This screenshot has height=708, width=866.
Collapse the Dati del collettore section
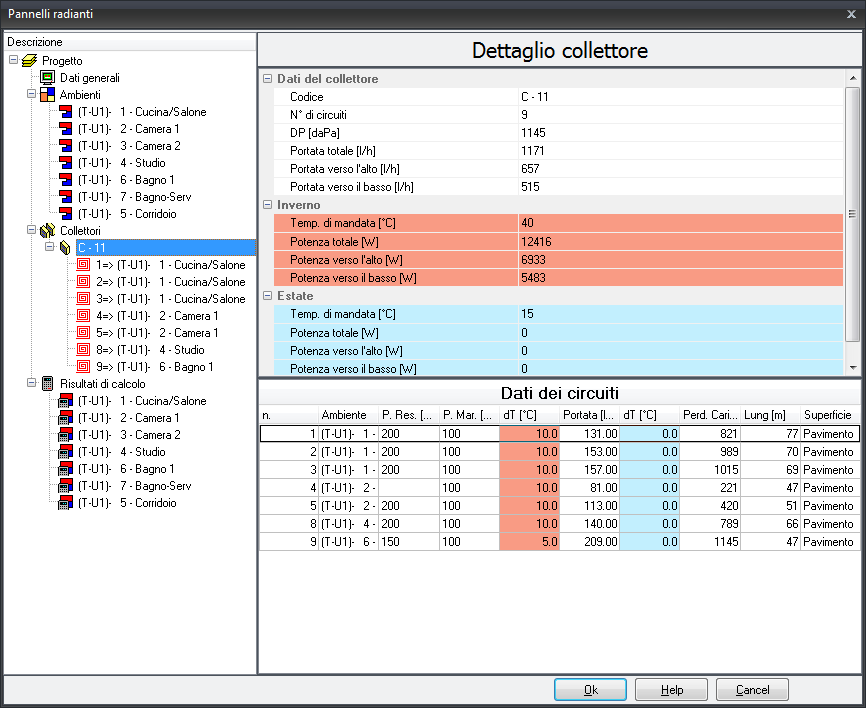(267, 79)
